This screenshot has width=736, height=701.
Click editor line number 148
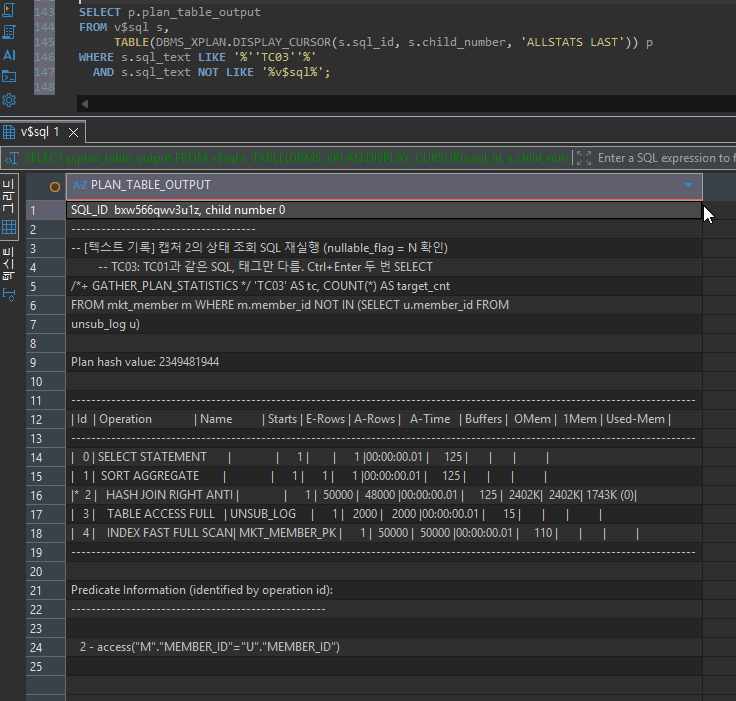(44, 87)
